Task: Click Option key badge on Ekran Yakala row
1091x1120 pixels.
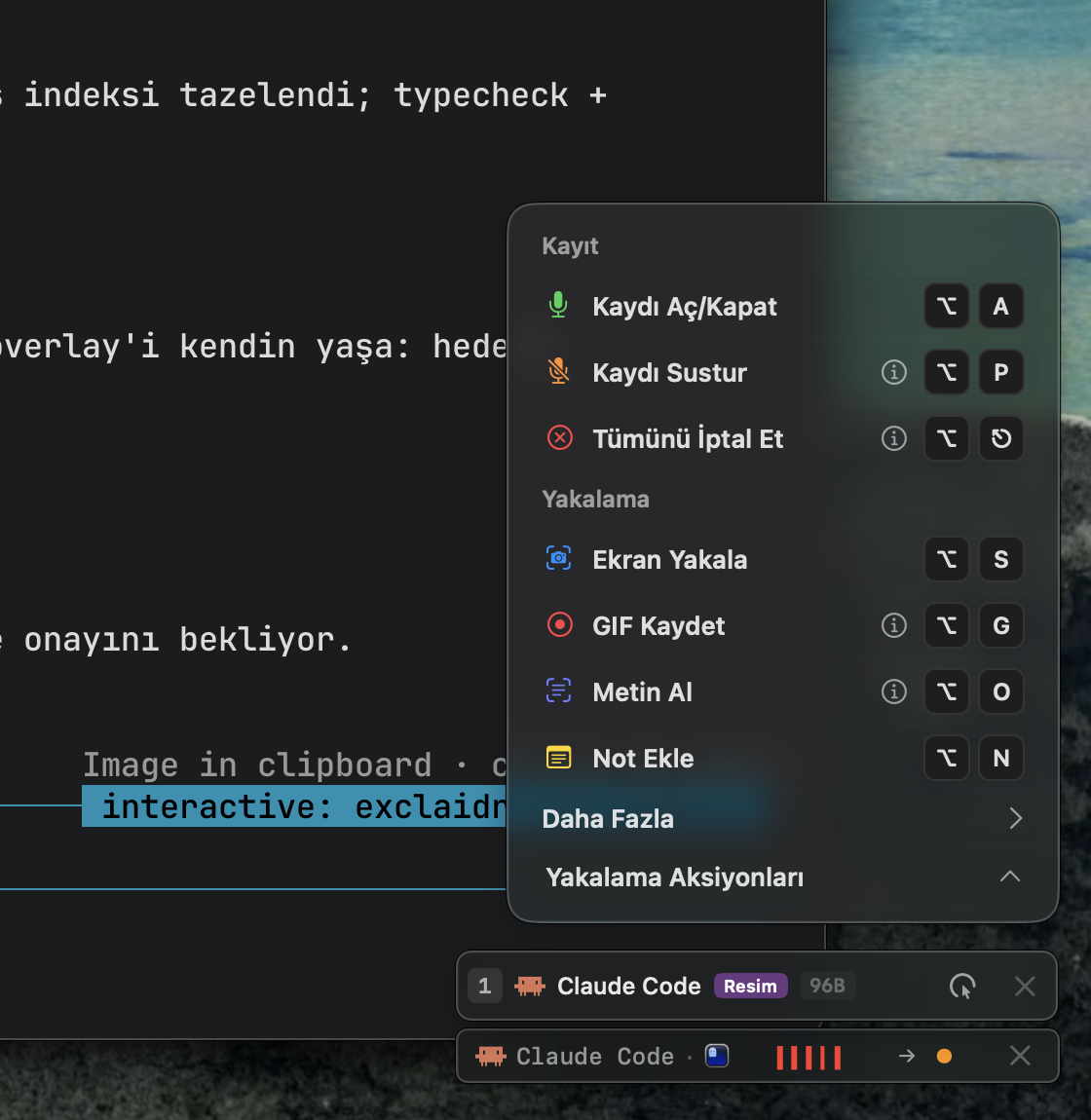Action: (947, 559)
